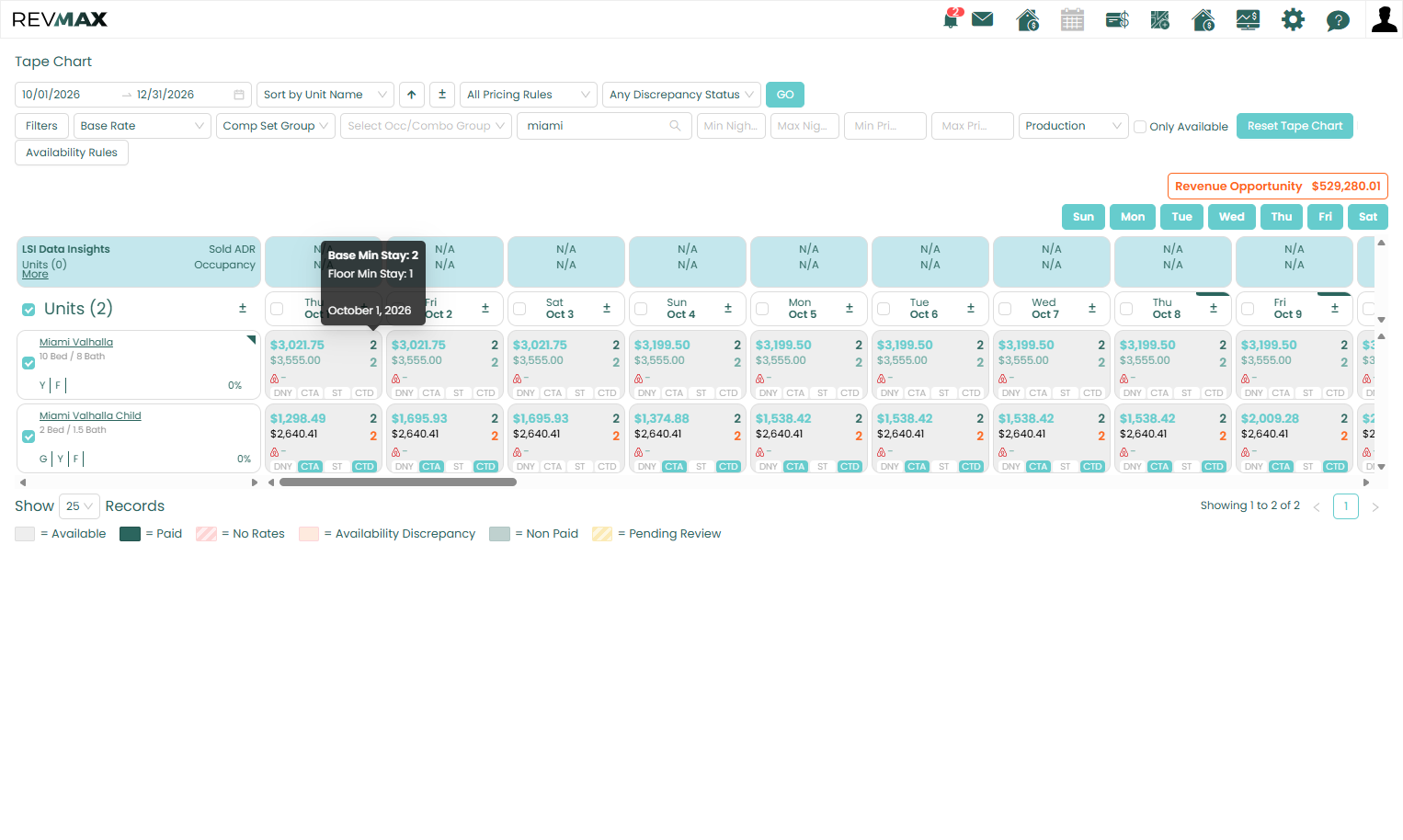The width and height of the screenshot is (1403, 840).
Task: Check the Sat Oct 3 column checkbox
Action: [x=519, y=309]
